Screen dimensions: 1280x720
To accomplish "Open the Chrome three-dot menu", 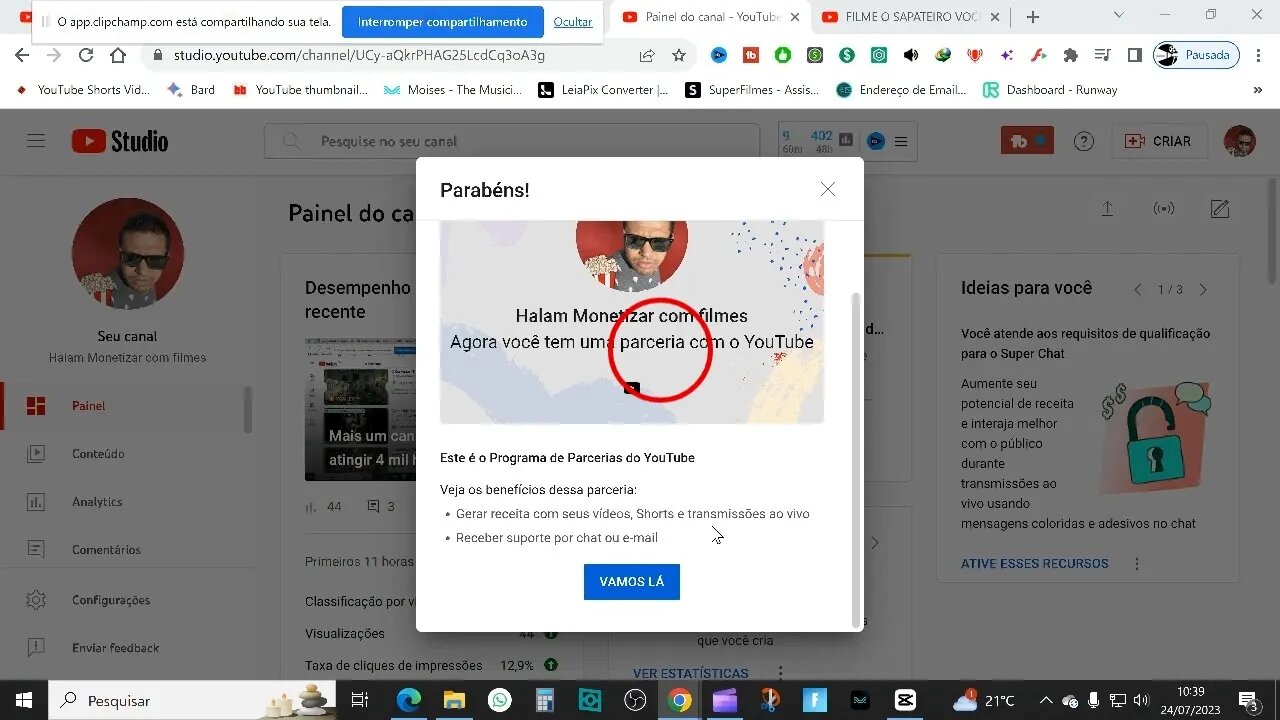I will 1258,55.
